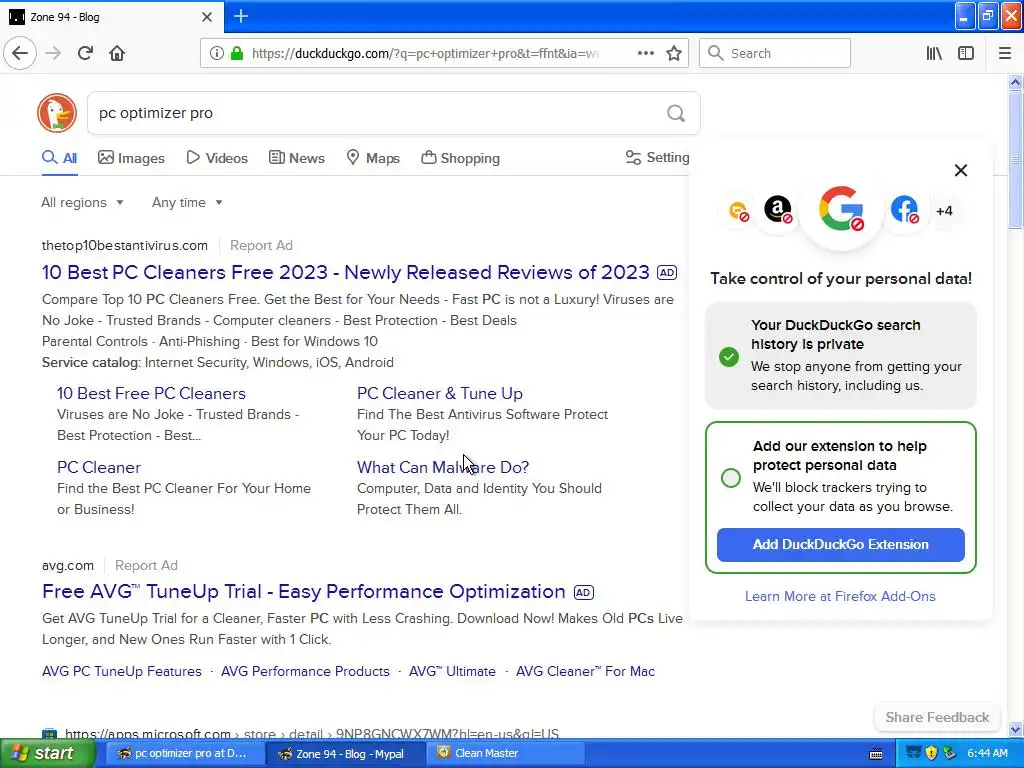Image resolution: width=1024 pixels, height=768 pixels.
Task: Bookmark this page with the star
Action: [x=674, y=53]
